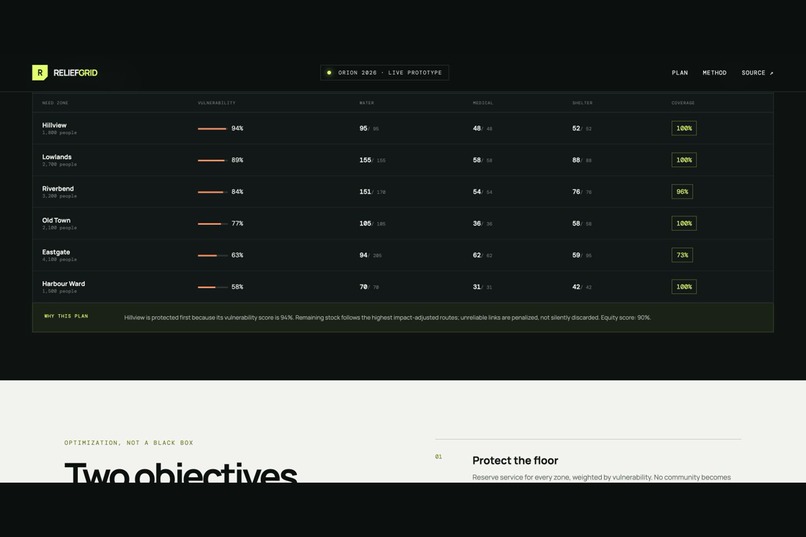Viewport: 806px width, 537px height.
Task: Click Harbour Ward's 100% coverage badge
Action: pyautogui.click(x=684, y=287)
